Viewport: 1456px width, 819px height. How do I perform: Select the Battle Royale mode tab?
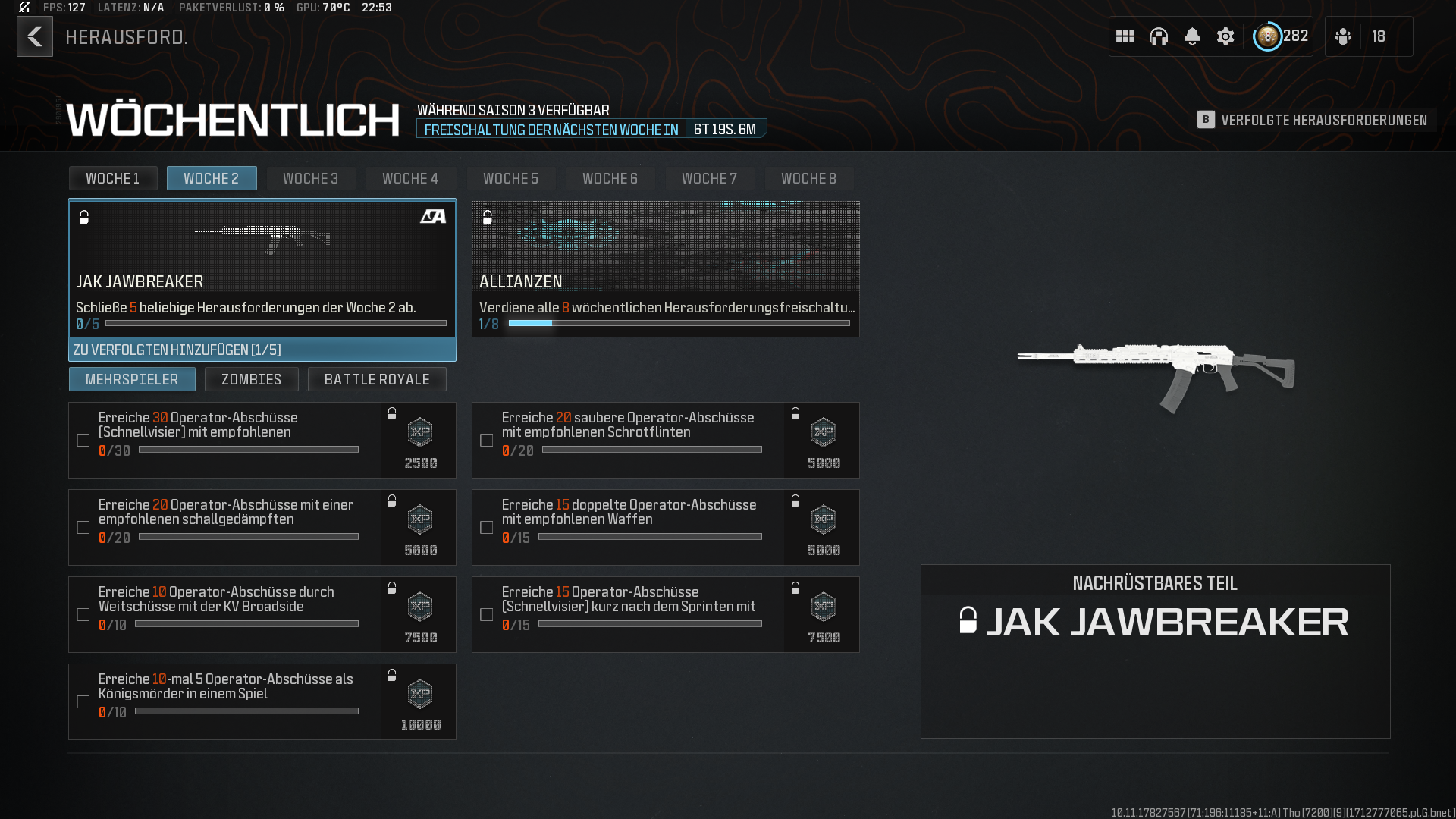point(376,379)
